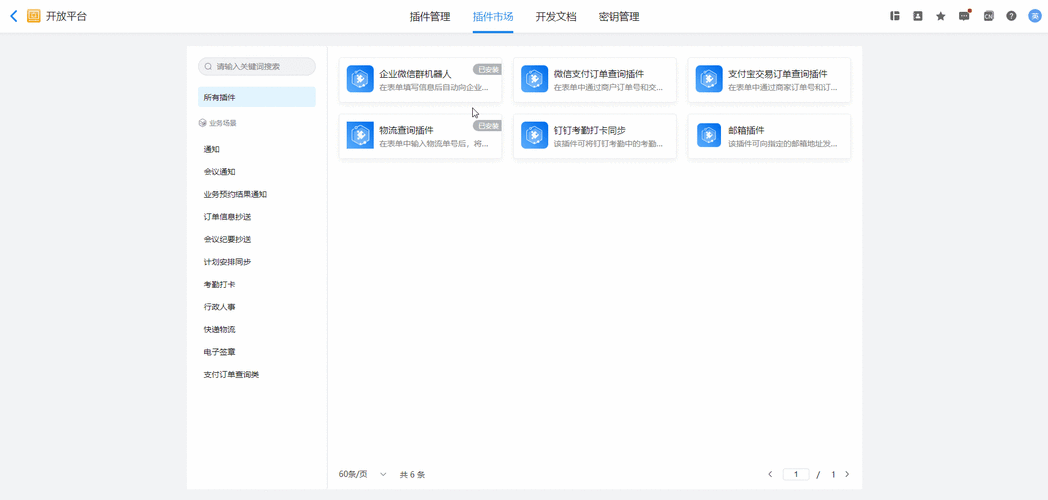Screen dimensions: 1048x500
Task: Click the 钉钉考勤打卡同步 plugin icon
Action: coord(534,135)
